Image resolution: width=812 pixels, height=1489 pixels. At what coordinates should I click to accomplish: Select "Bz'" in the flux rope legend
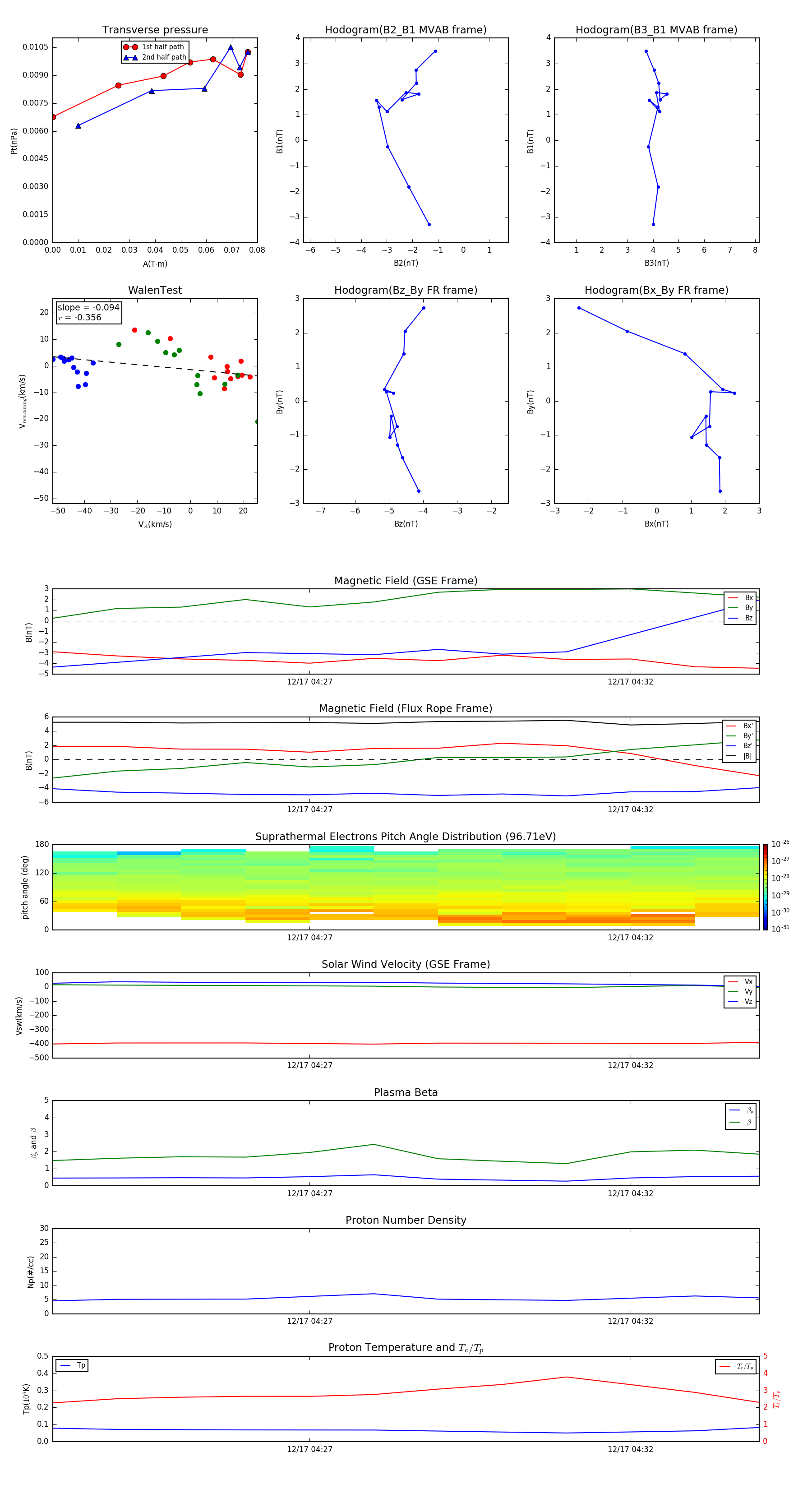pos(739,746)
